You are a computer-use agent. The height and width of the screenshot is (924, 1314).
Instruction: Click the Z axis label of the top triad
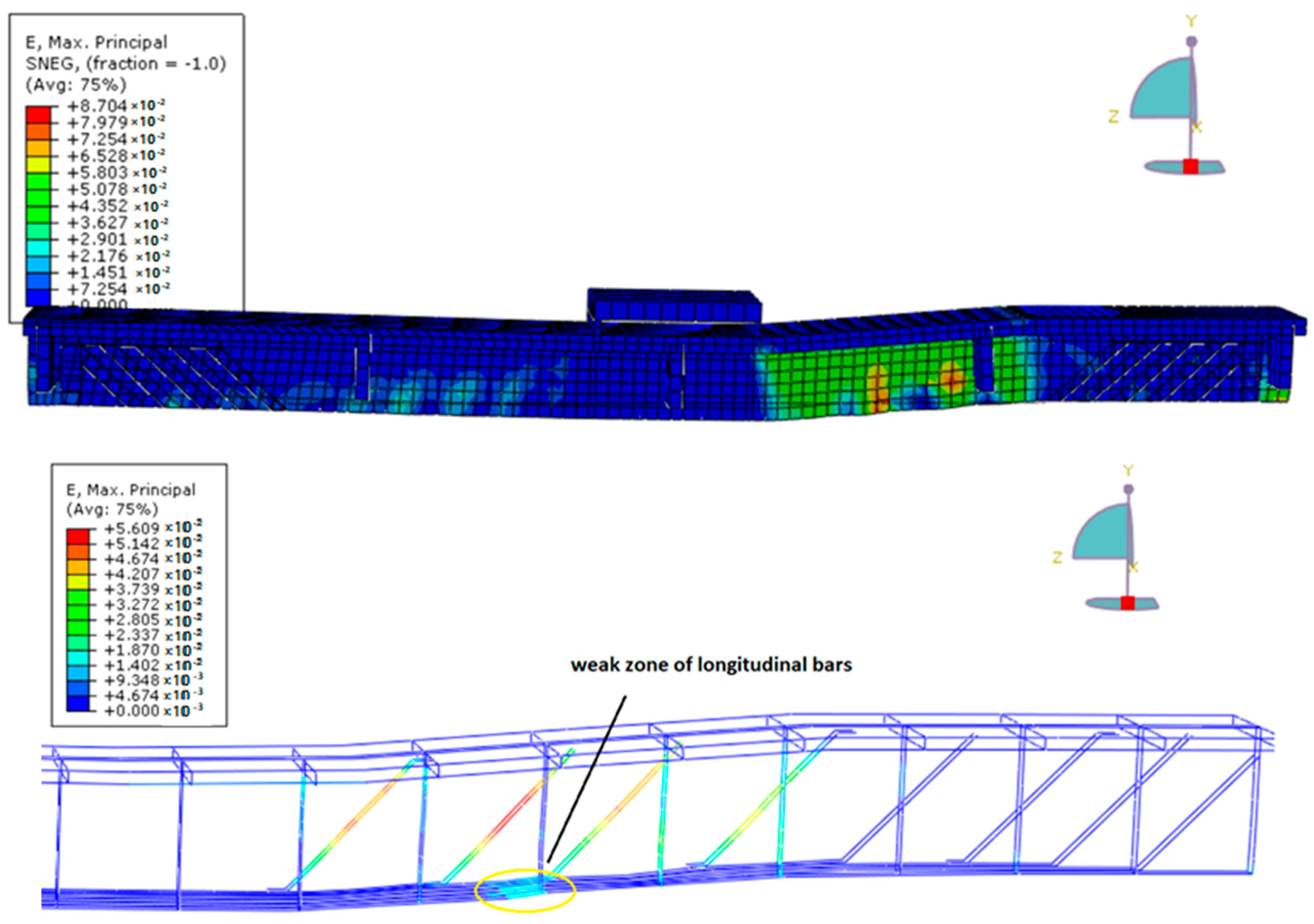tap(1113, 117)
